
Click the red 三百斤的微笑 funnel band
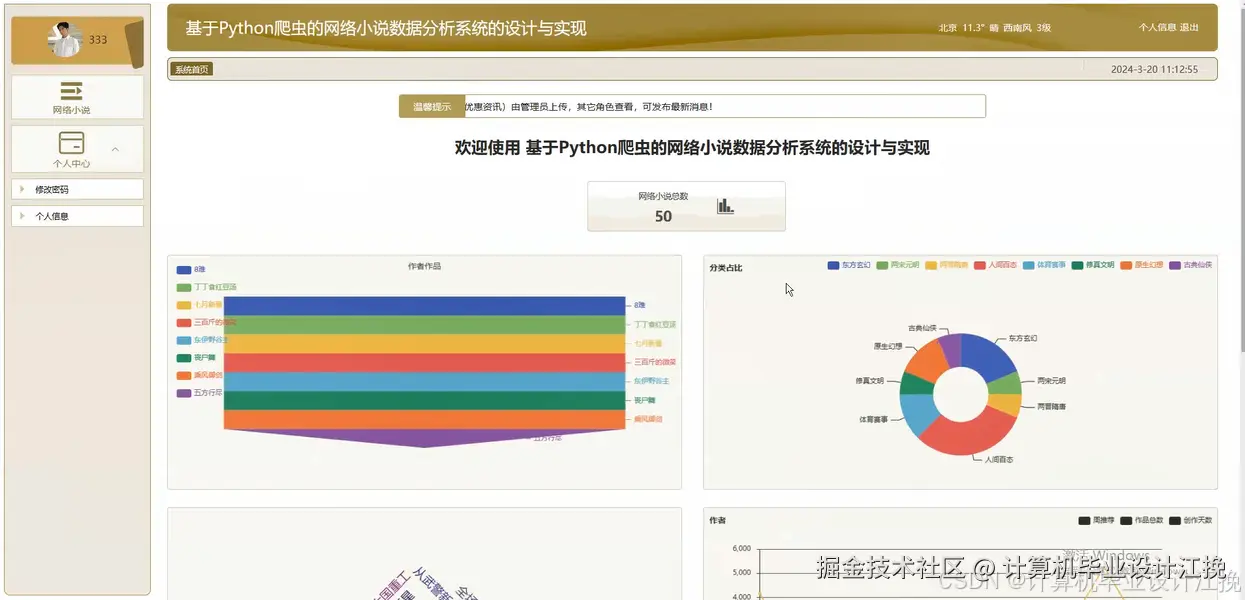tap(425, 363)
